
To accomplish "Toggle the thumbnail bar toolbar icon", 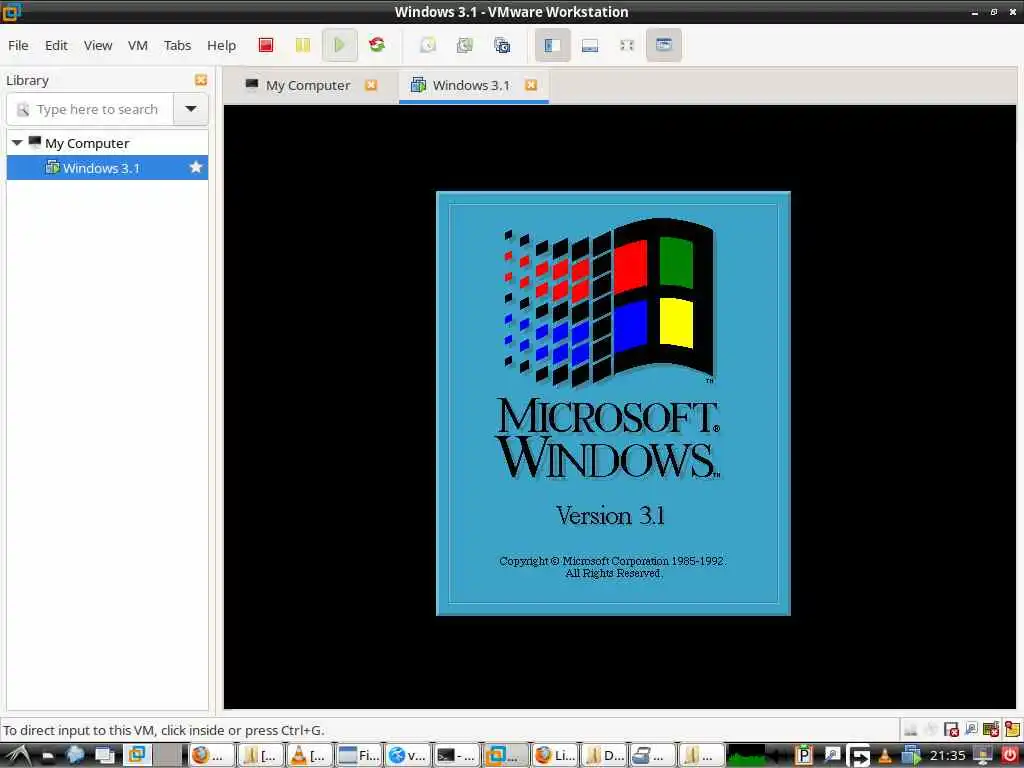I will (590, 45).
